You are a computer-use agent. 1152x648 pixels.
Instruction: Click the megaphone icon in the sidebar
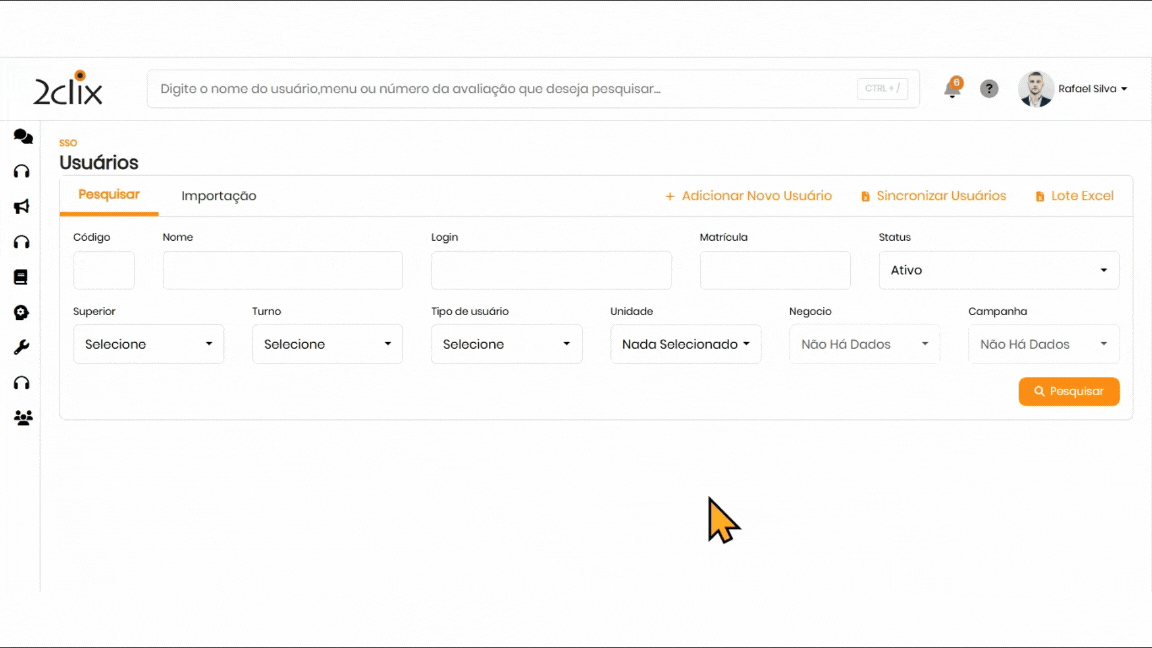(21, 207)
